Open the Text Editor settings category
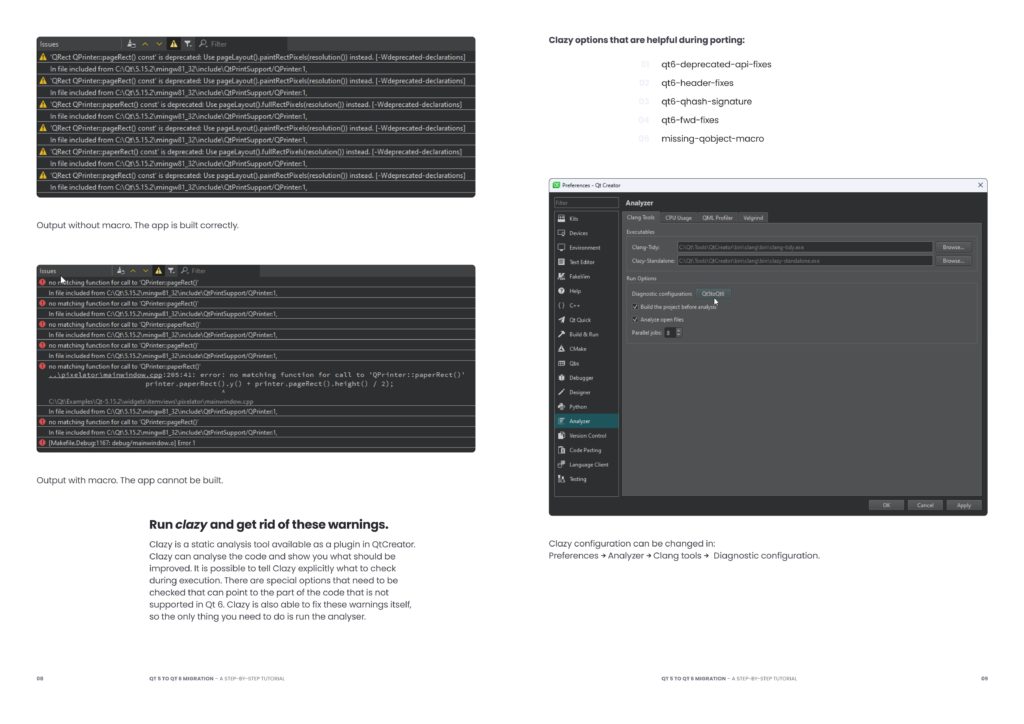 point(581,262)
